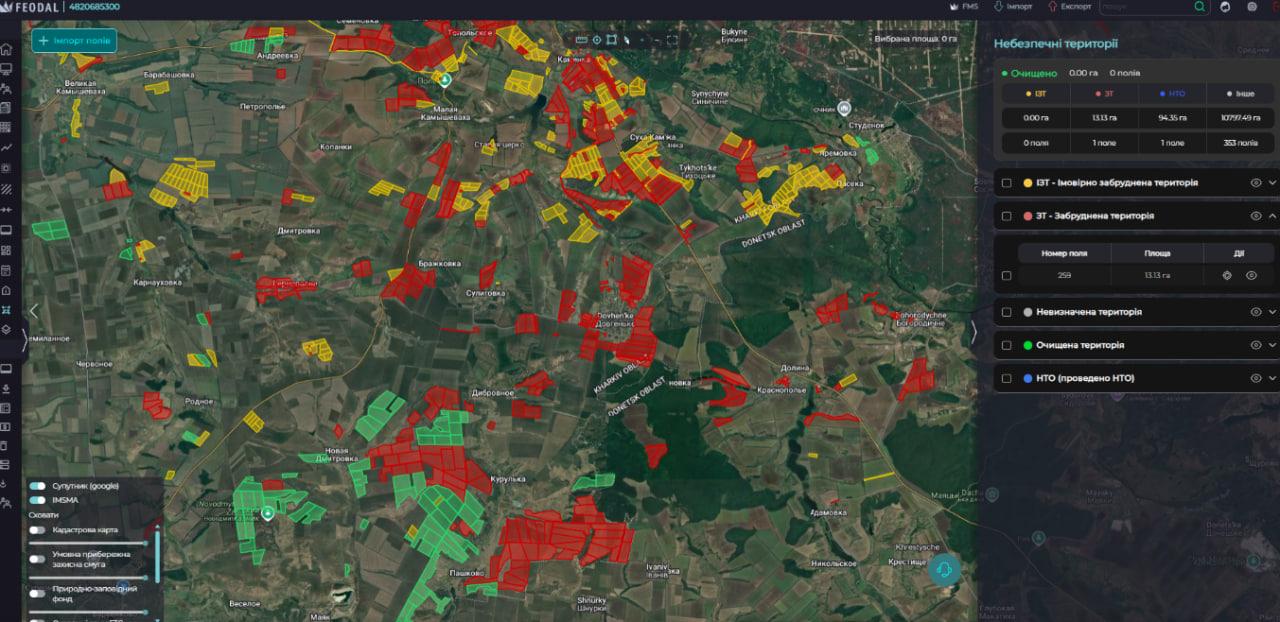Click the Імпорт полів button
1280x622 pixels.
pos(75,40)
